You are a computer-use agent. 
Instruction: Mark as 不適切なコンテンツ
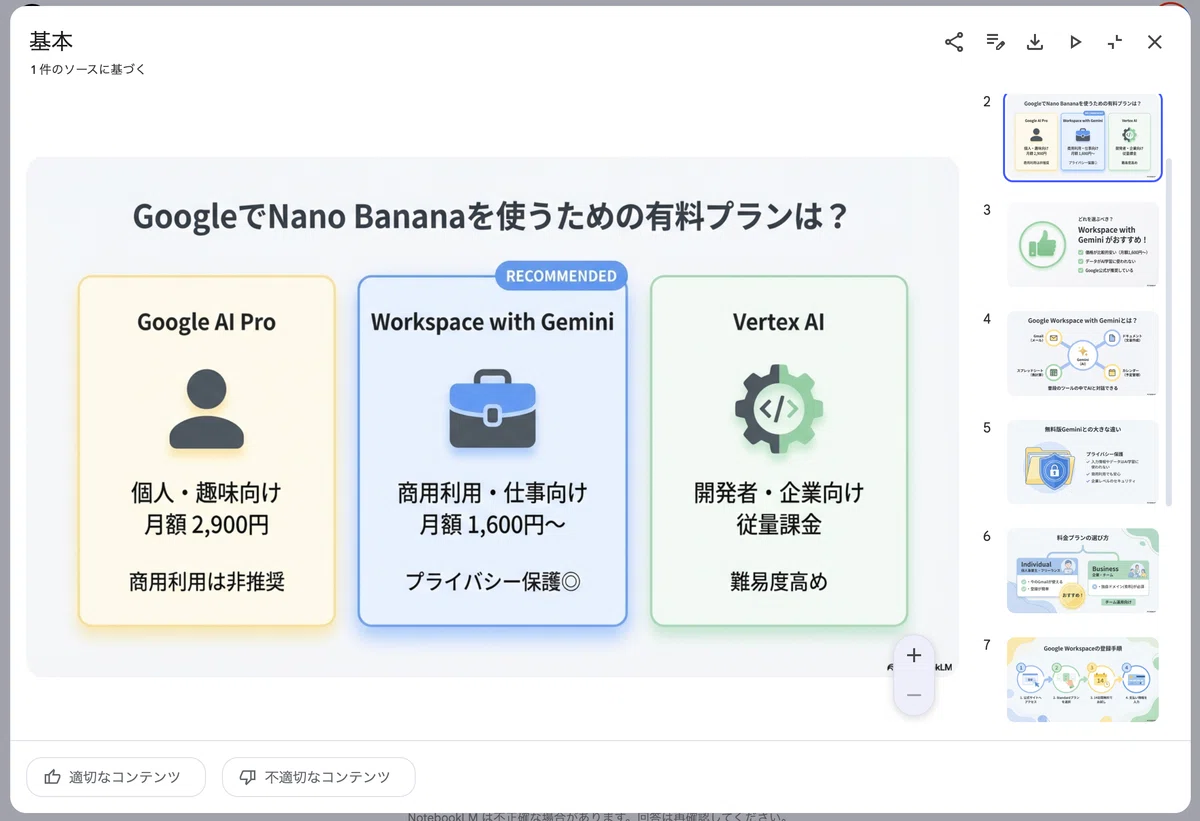click(318, 777)
